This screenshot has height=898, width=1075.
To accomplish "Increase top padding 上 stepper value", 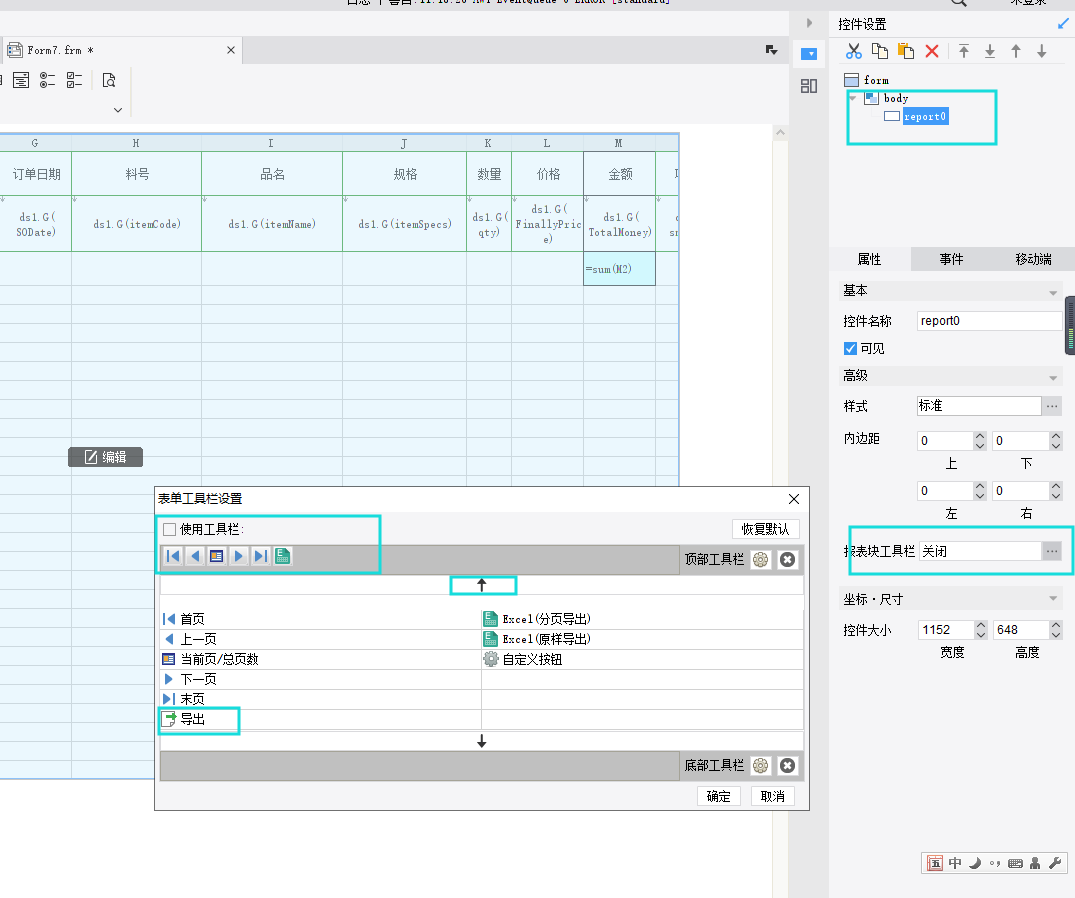I will point(980,436).
